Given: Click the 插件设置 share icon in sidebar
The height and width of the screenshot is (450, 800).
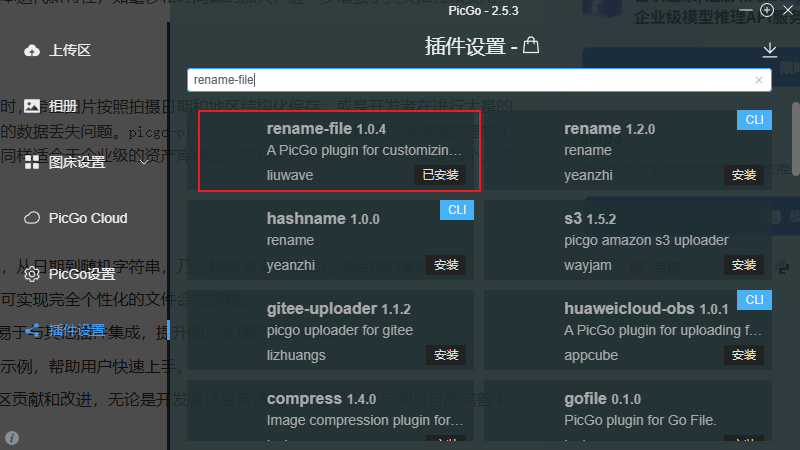Looking at the screenshot, I should 32,330.
